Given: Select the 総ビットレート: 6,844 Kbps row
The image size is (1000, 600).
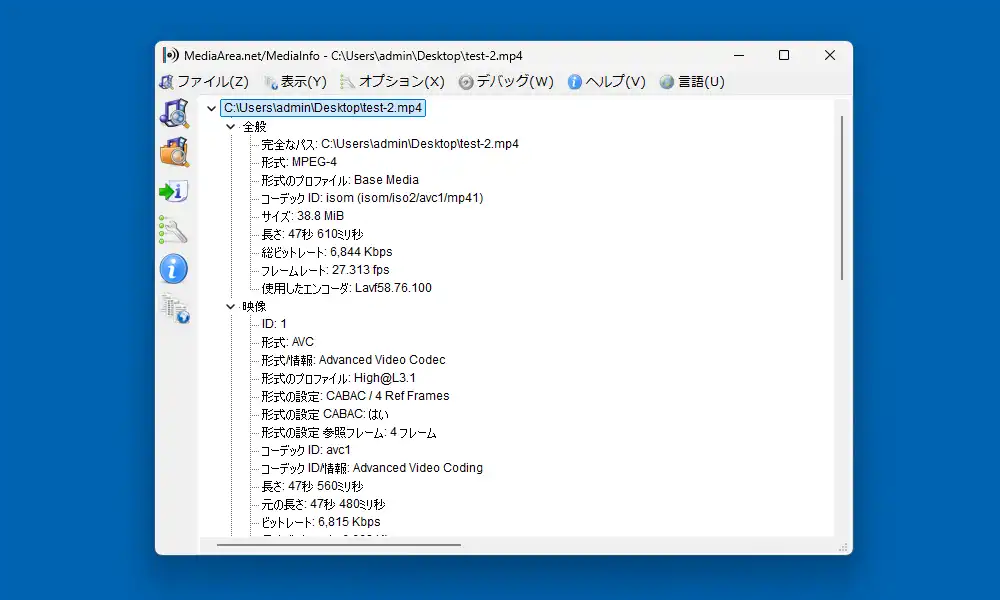Looking at the screenshot, I should (x=327, y=252).
